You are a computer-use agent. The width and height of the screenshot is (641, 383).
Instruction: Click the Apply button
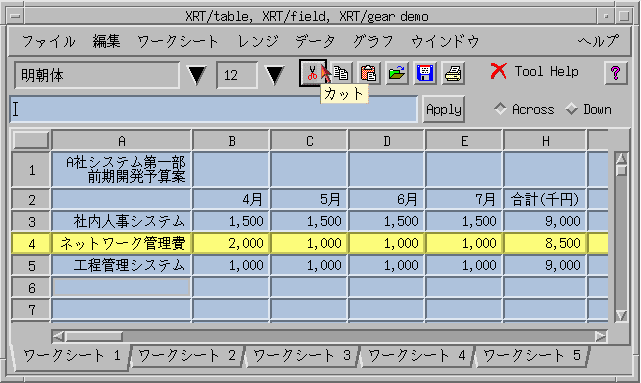click(x=444, y=109)
